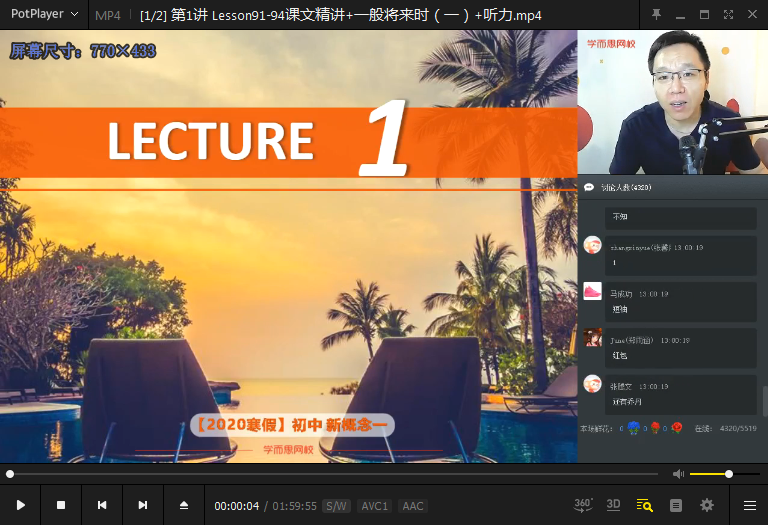Click the video seek bar
The width and height of the screenshot is (768, 525).
pyautogui.click(x=330, y=474)
